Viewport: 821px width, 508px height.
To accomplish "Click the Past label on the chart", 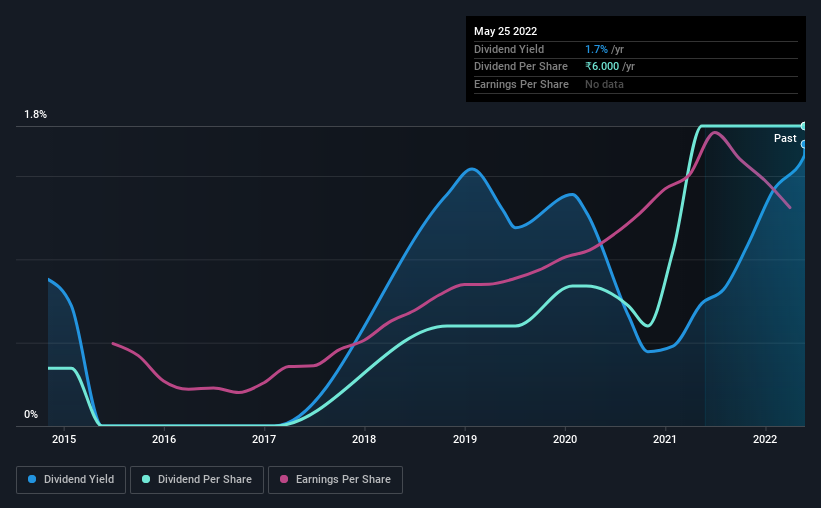I will (785, 138).
